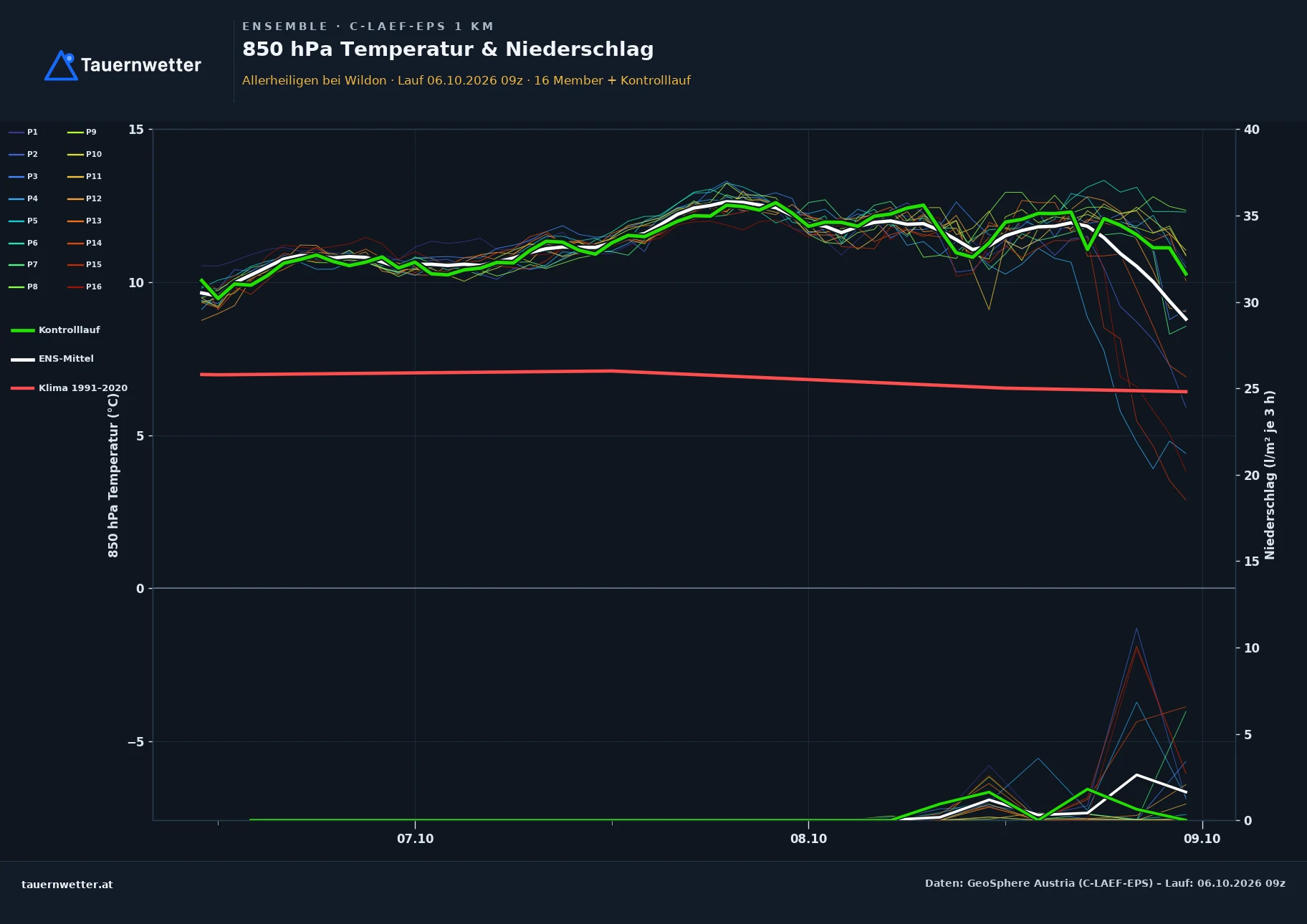Click the 09.10 date axis label

click(1202, 839)
